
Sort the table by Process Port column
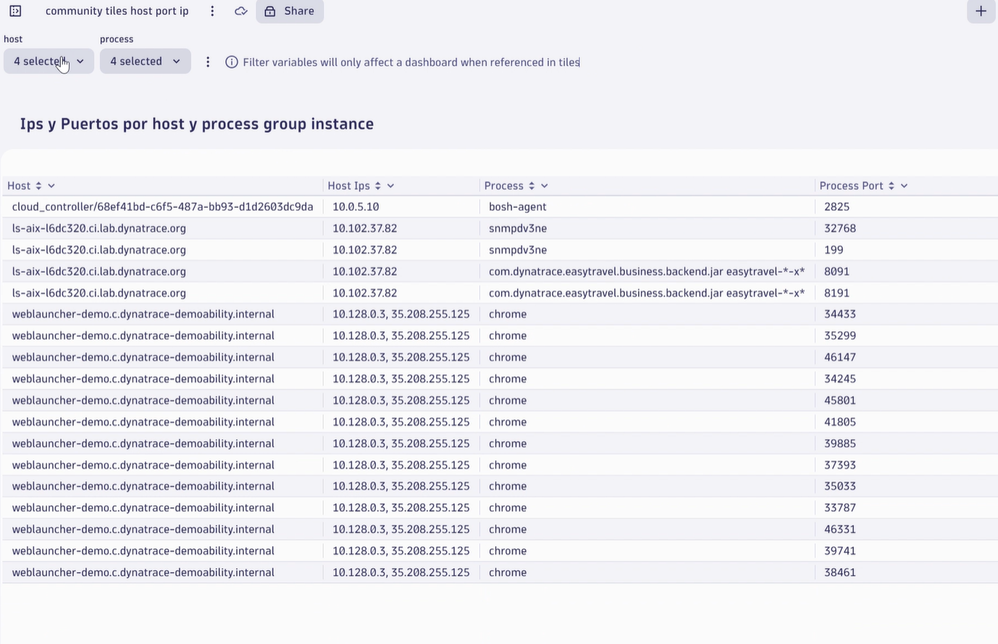click(x=892, y=186)
